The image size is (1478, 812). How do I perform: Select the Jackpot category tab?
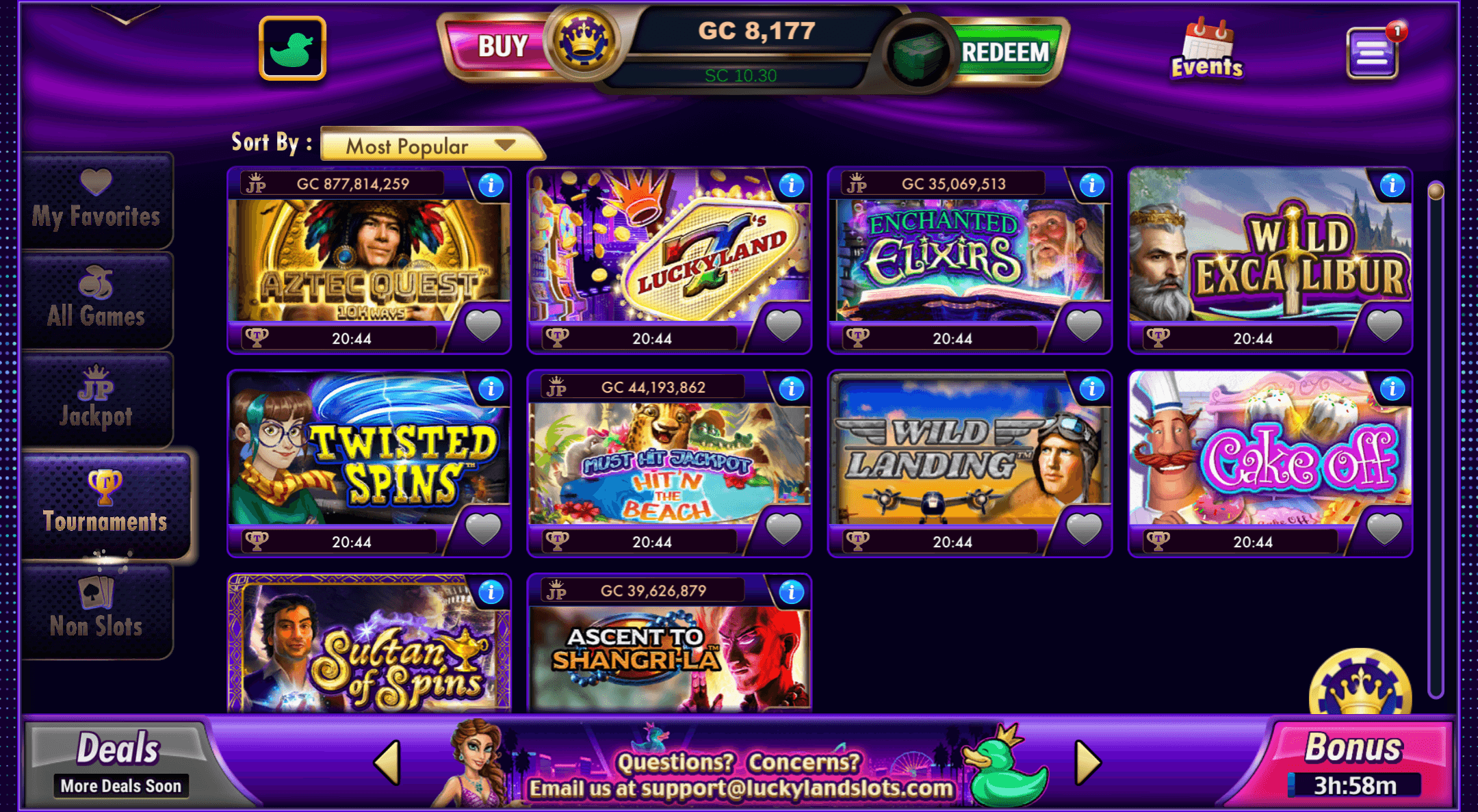tap(96, 399)
